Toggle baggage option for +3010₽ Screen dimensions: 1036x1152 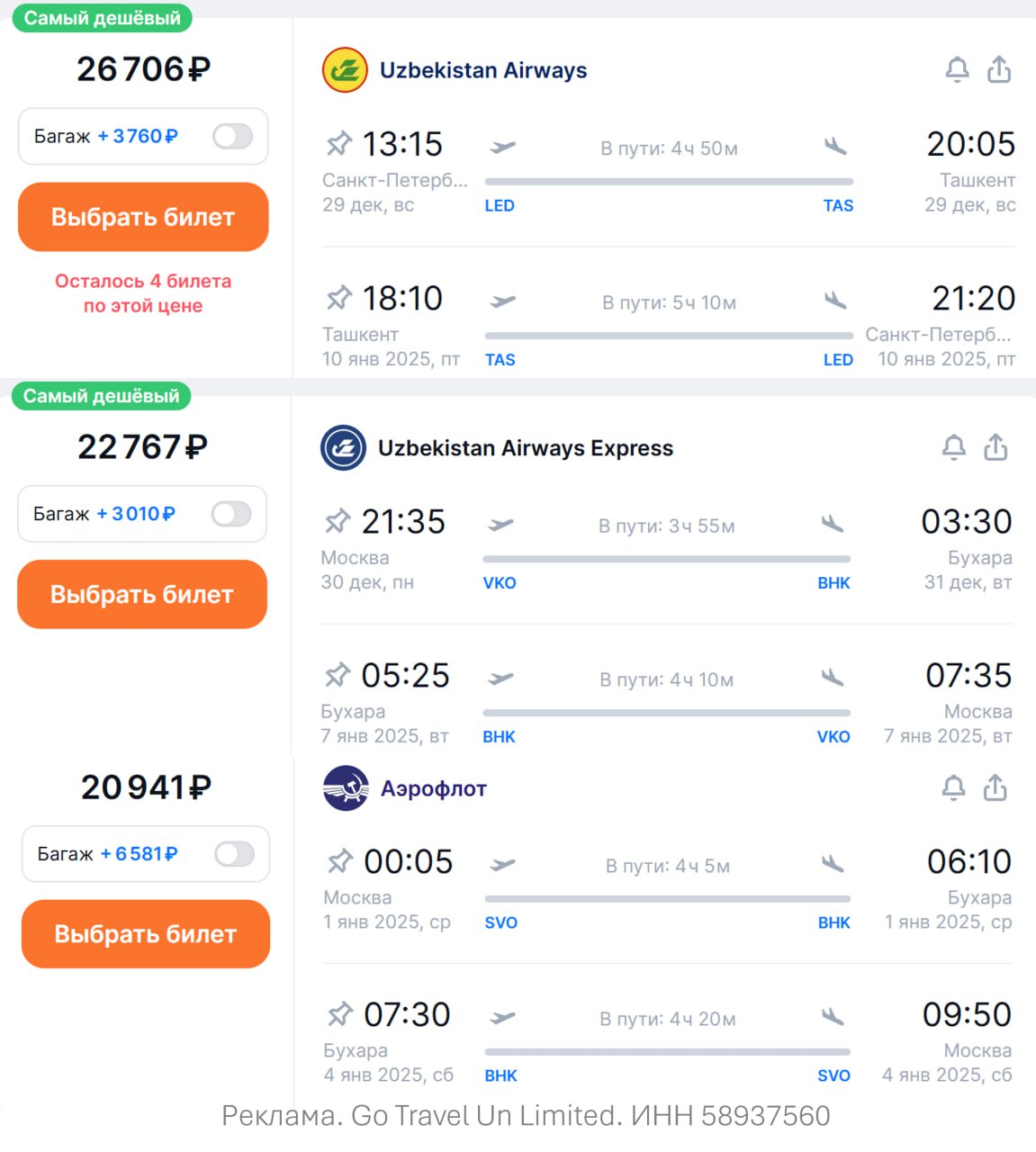[231, 514]
